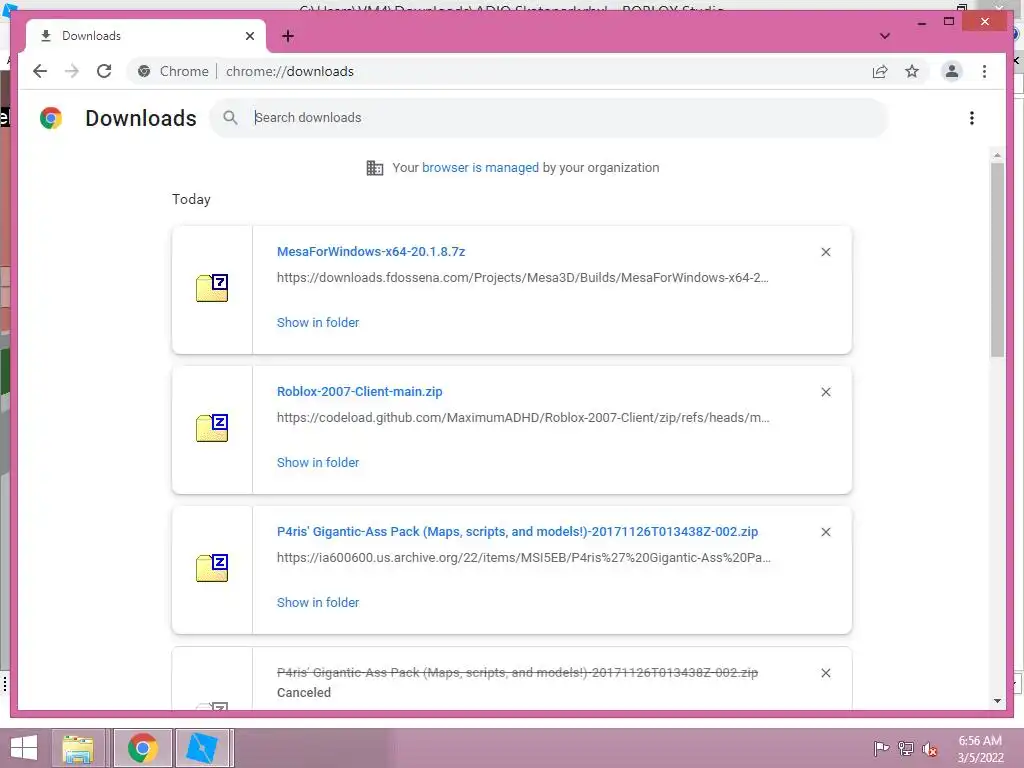This screenshot has width=1024, height=768.
Task: Show completed P4ris' pack zip in folder
Action: point(318,603)
